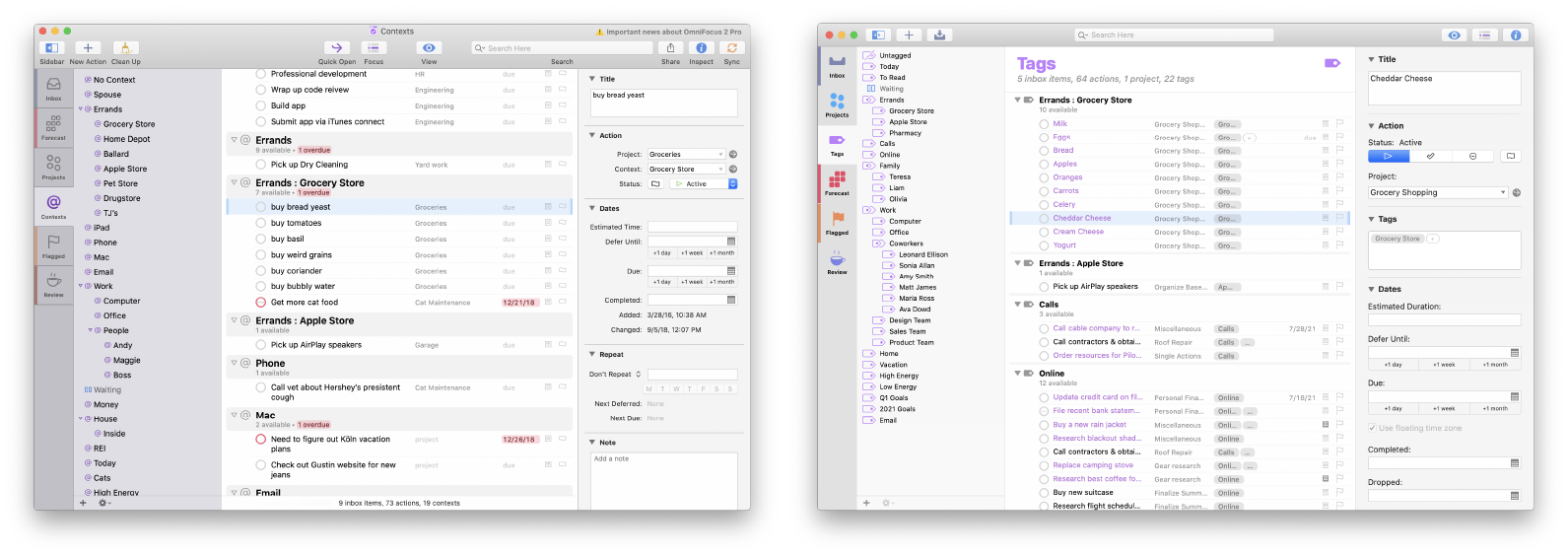1568x556 pixels.
Task: Open Inspect info icon in Contexts window
Action: (701, 47)
